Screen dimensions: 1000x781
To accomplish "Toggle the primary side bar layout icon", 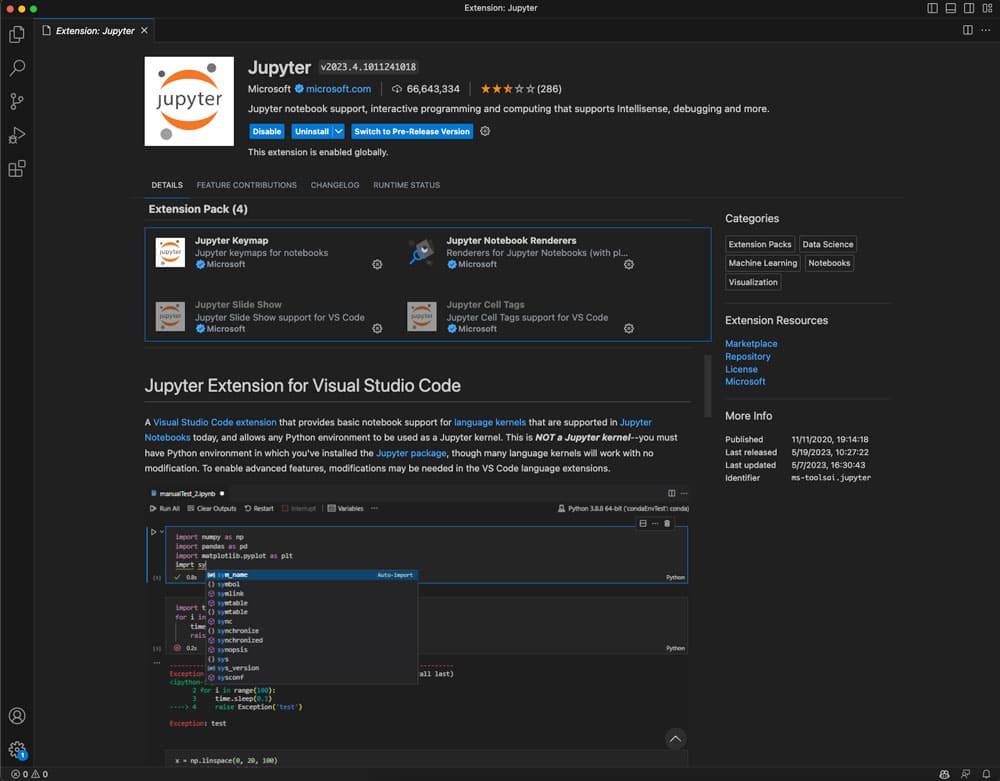I will point(932,8).
